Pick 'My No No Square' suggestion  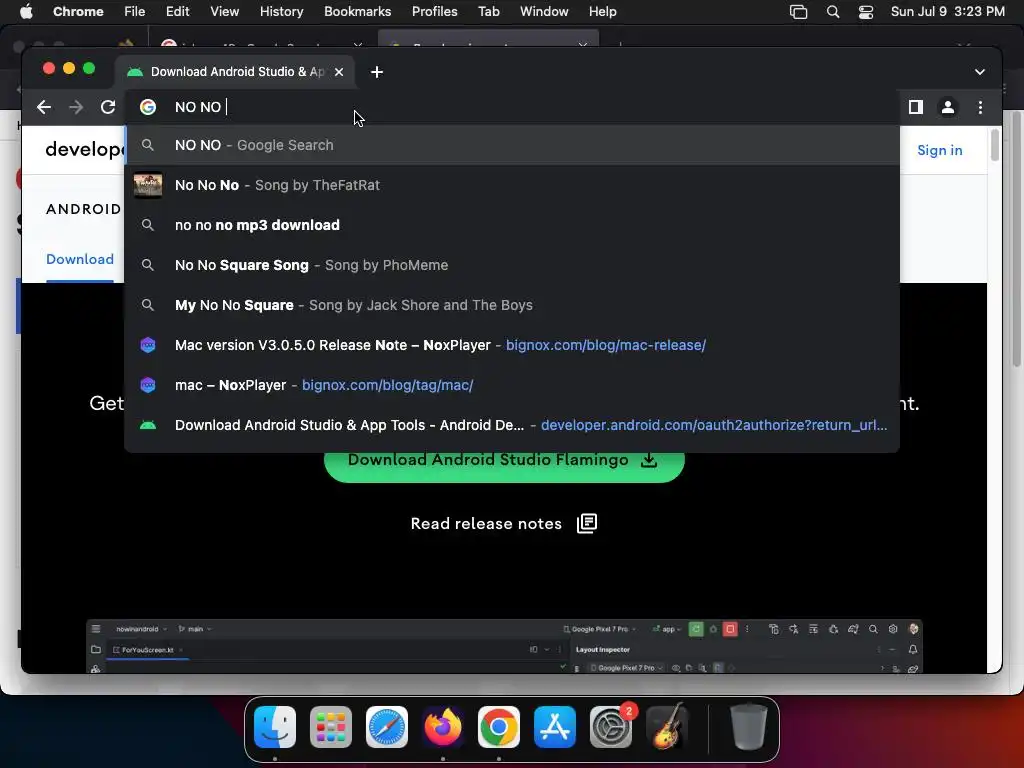(513, 305)
